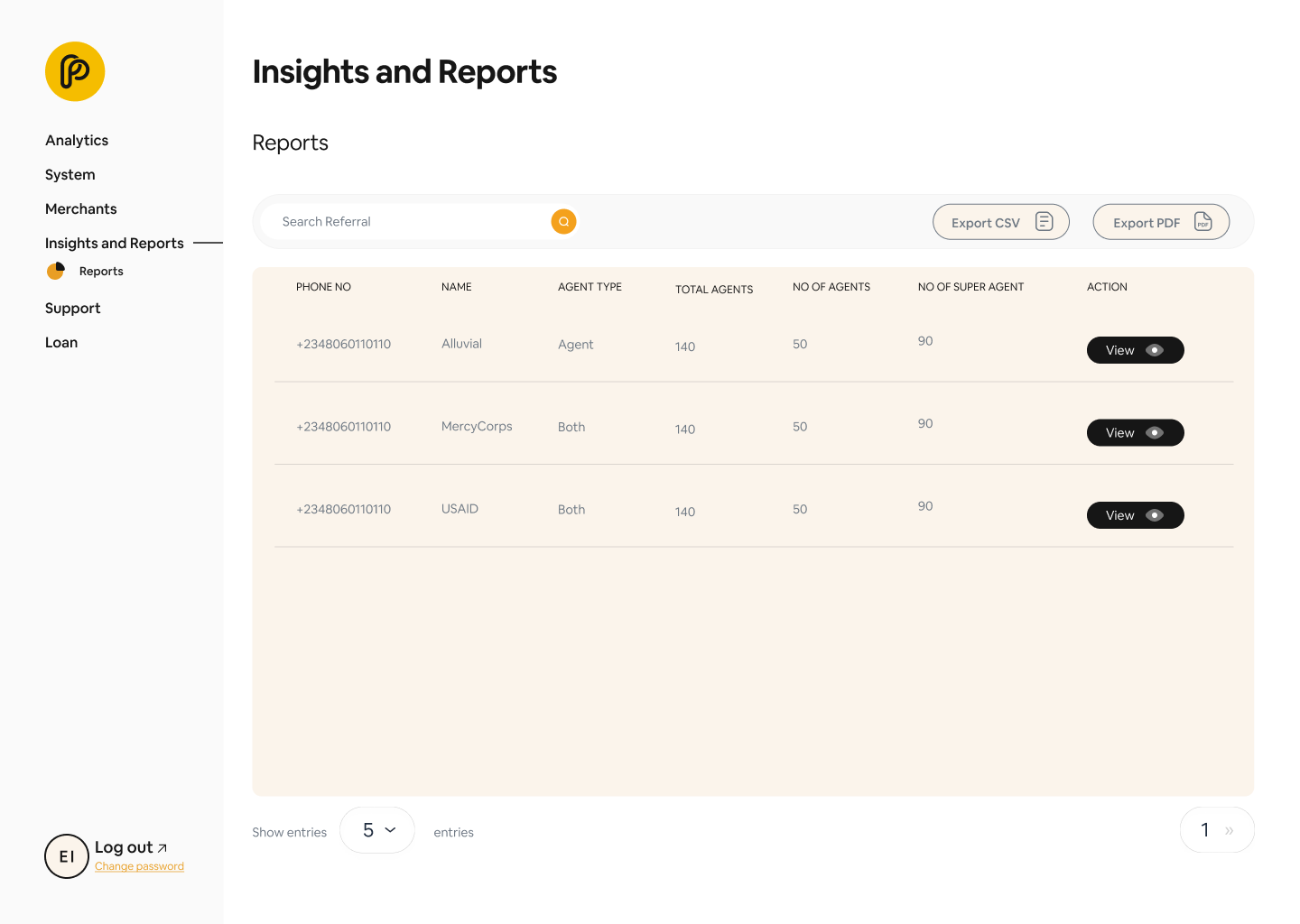
Task: View the MercyCorps report
Action: (x=1136, y=433)
